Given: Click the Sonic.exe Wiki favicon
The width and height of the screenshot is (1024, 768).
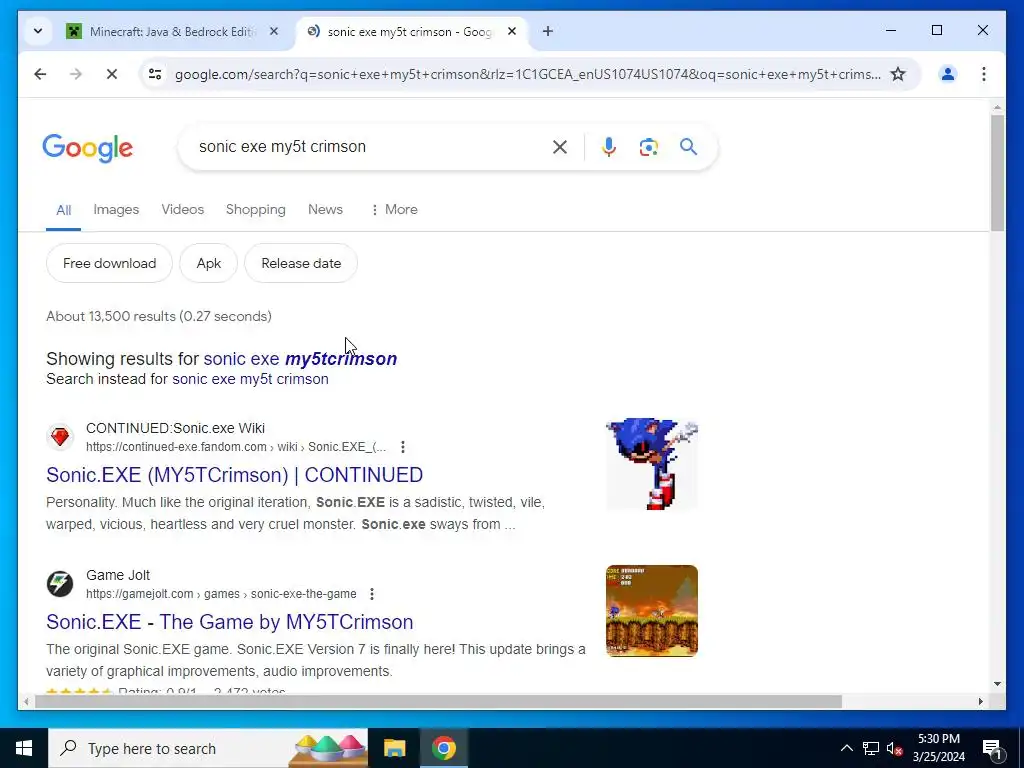Looking at the screenshot, I should click(x=60, y=437).
